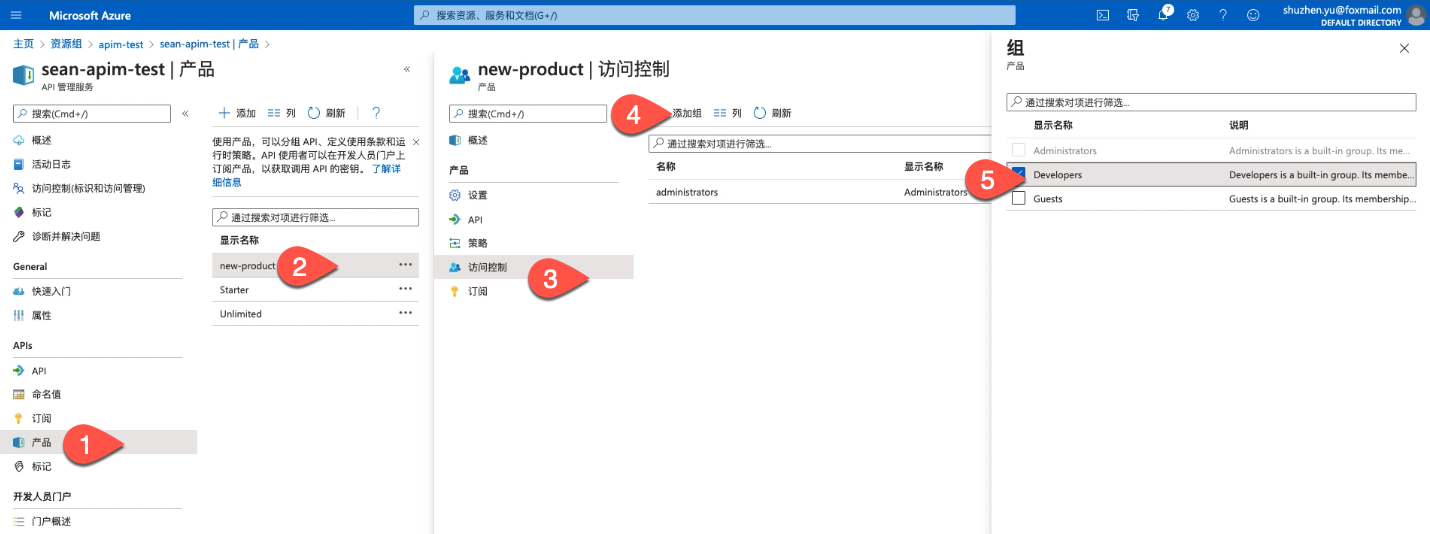Open the directory and subscription filter icon

tap(1133, 15)
